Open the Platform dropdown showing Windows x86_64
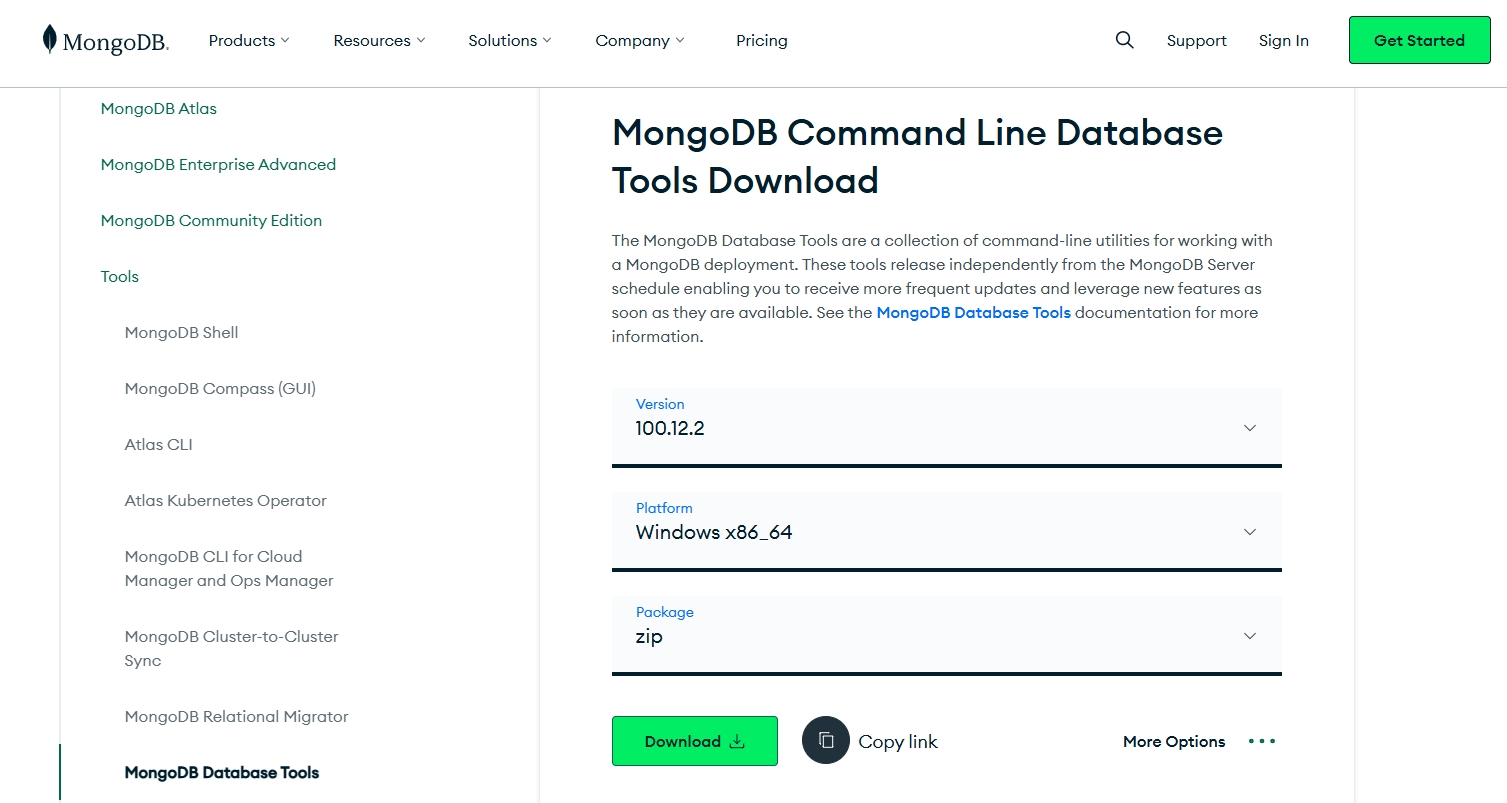 pos(946,531)
